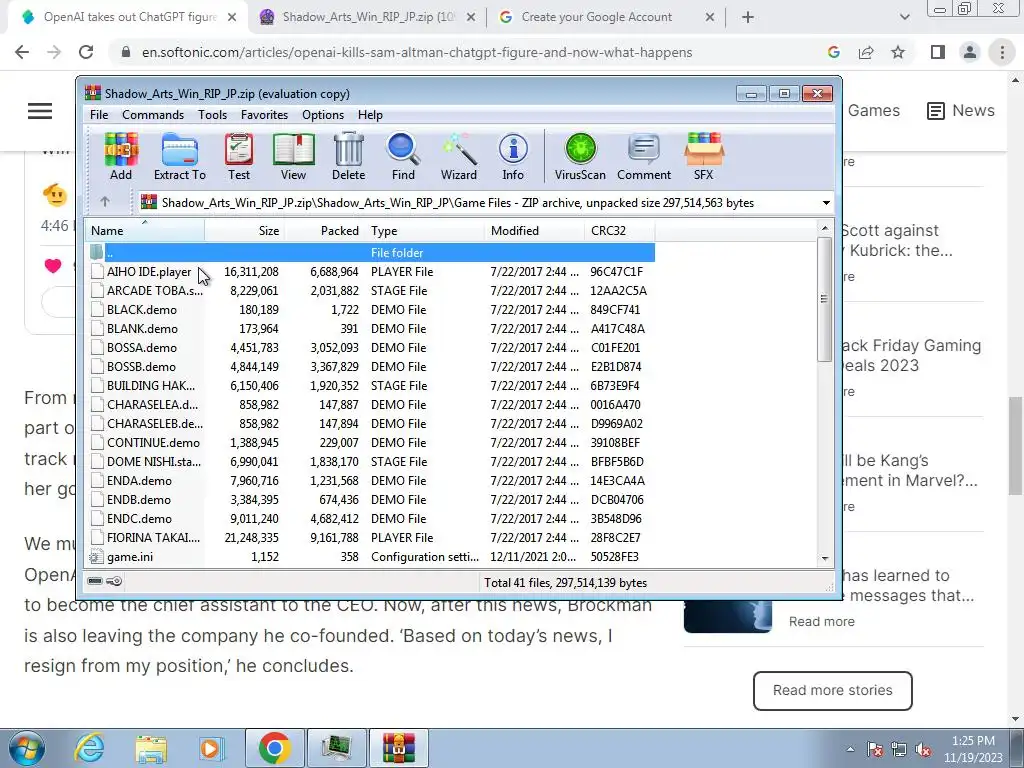Reload the Softonic page
This screenshot has height=768, width=1024.
tap(86, 52)
